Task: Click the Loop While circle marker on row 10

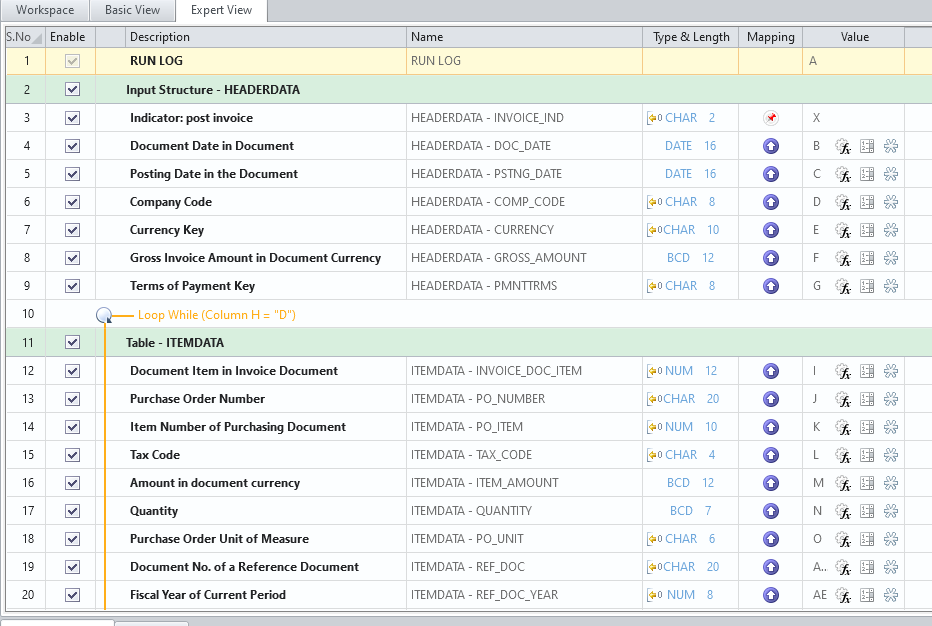Action: (x=104, y=315)
